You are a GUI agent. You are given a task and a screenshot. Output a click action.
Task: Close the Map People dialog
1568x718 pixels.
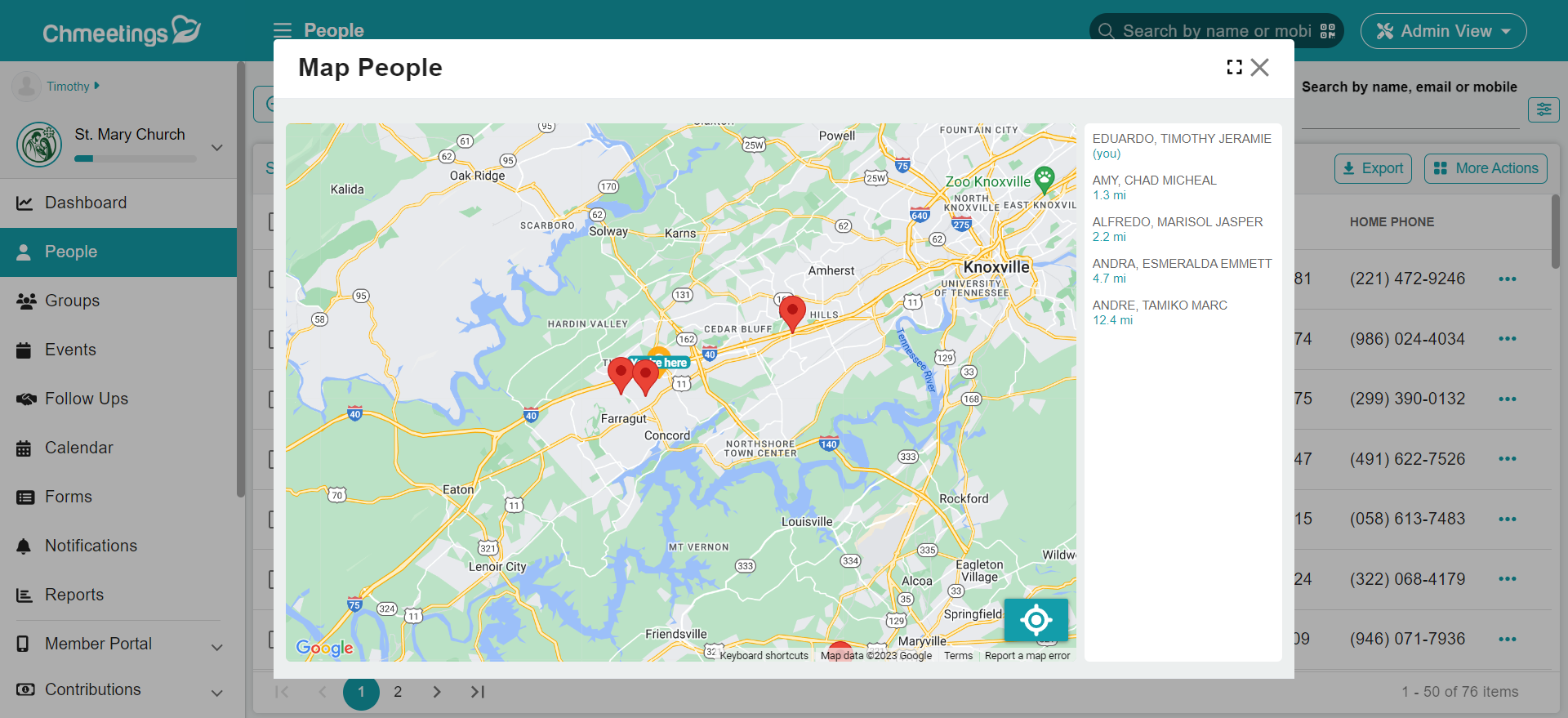click(x=1260, y=67)
